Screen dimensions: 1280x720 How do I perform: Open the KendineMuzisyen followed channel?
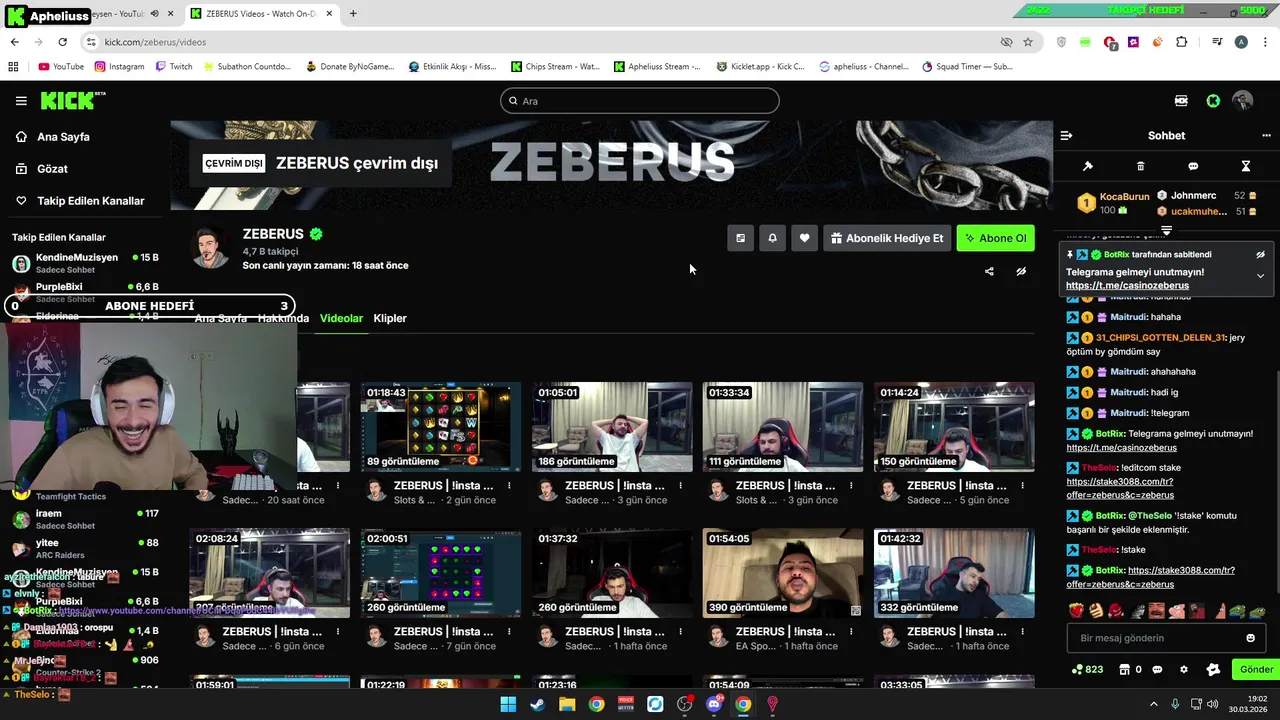[x=85, y=263]
